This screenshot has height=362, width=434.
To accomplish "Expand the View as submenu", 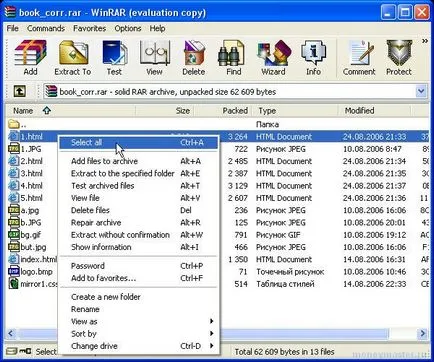I will [211, 321].
